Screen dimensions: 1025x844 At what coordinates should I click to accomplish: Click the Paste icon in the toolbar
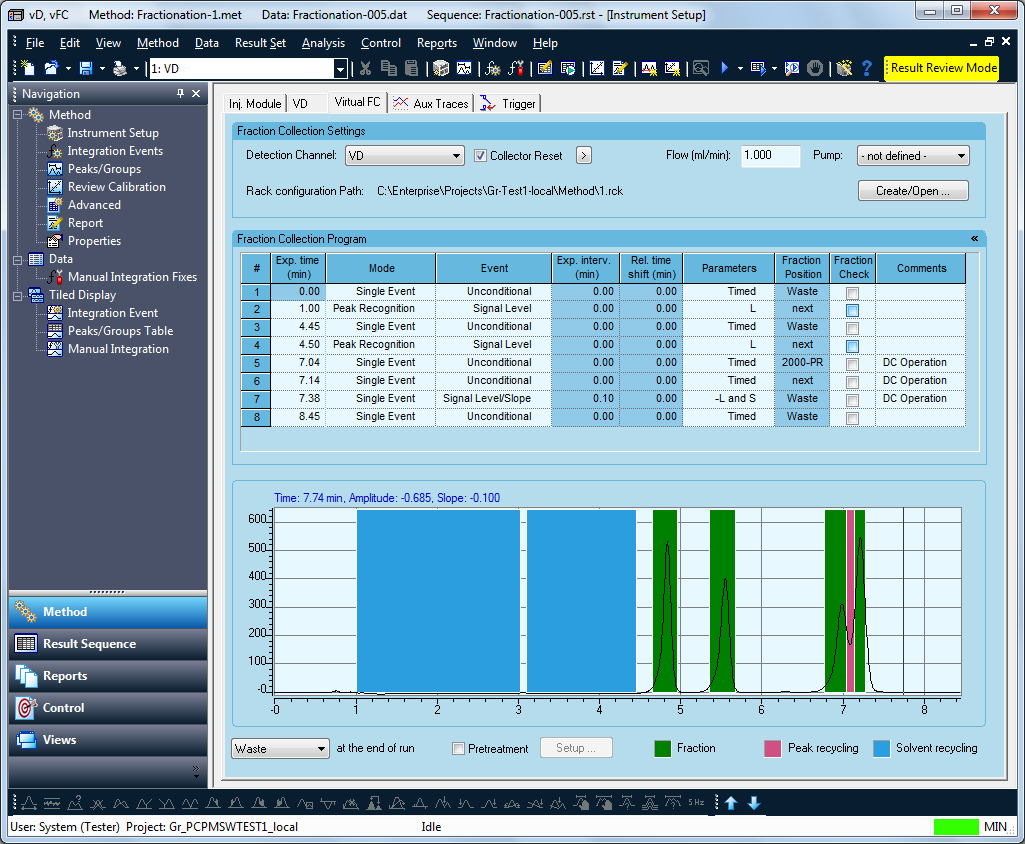tap(413, 68)
